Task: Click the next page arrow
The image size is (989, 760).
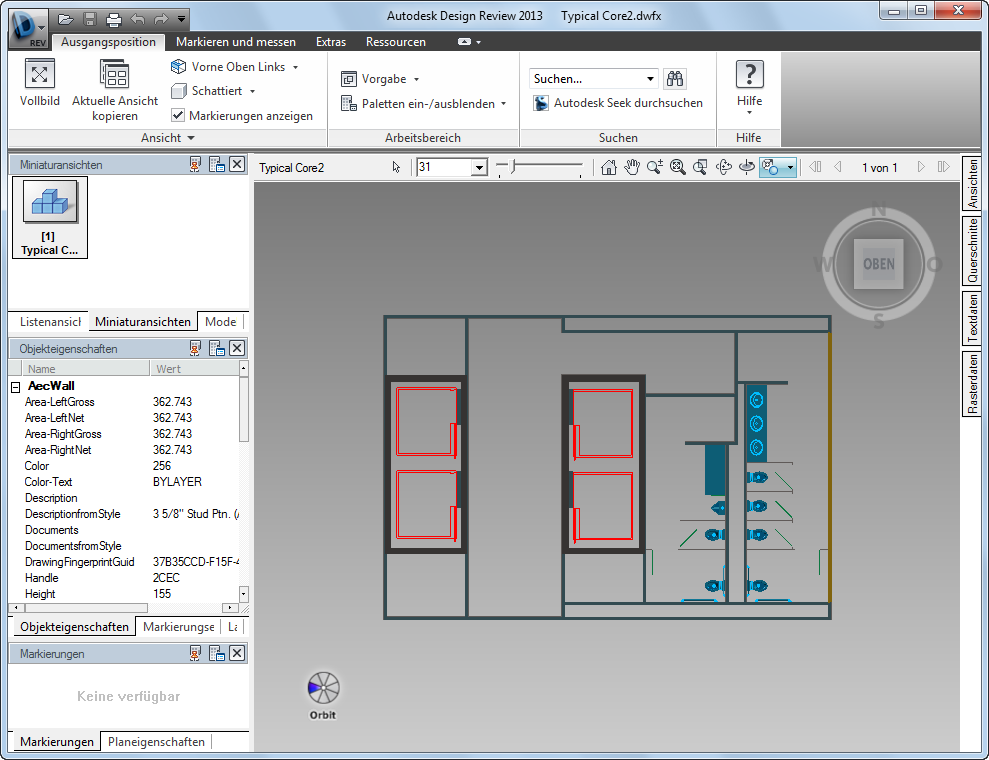Action: [921, 167]
